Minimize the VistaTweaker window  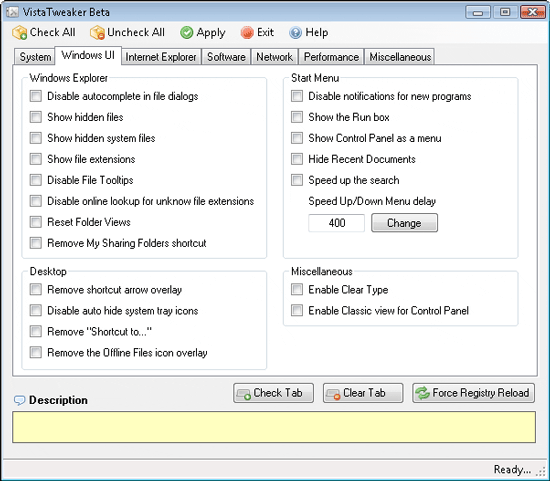(477, 13)
